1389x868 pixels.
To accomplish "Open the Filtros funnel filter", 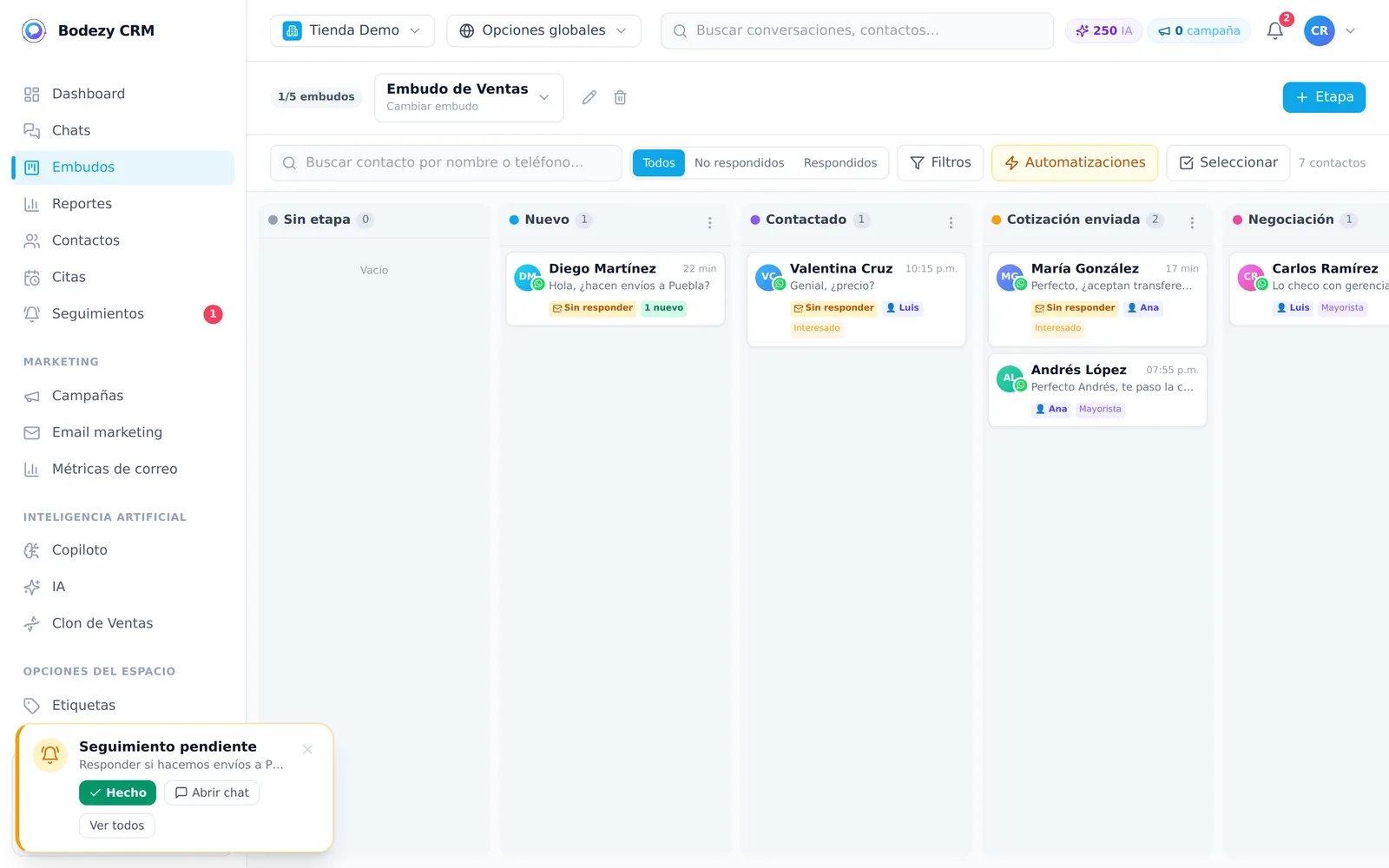I will coord(940,163).
